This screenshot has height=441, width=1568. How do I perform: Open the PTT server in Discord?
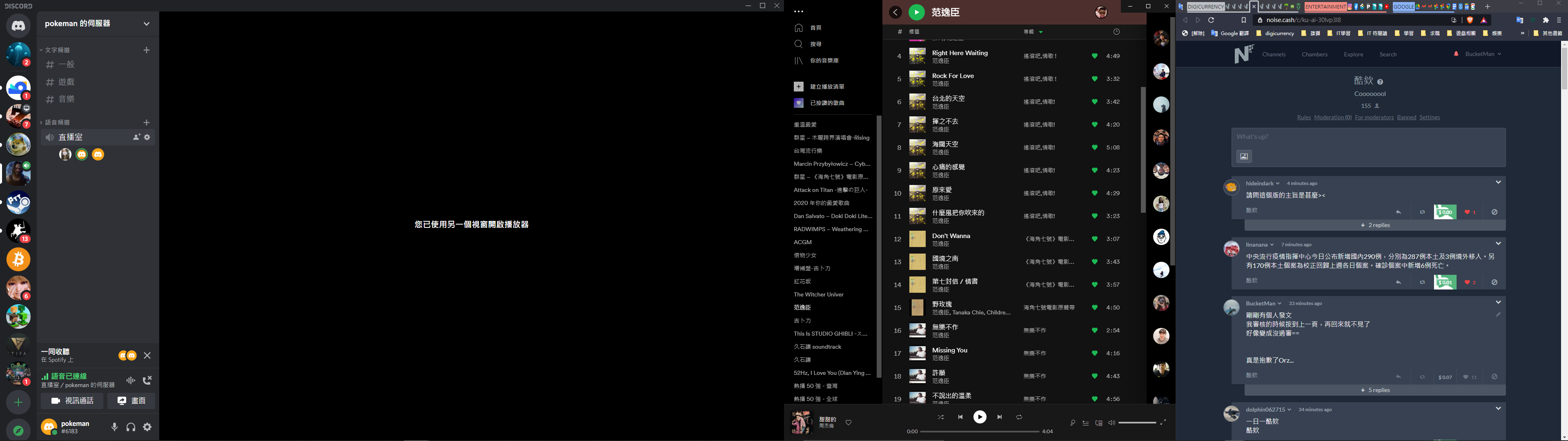pyautogui.click(x=18, y=202)
